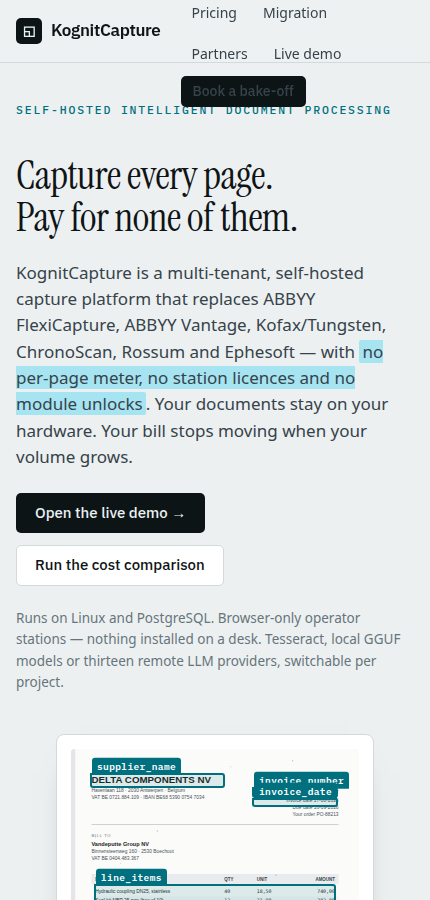This screenshot has width=430, height=900.
Task: Click Open the live demo button
Action: coord(110,513)
